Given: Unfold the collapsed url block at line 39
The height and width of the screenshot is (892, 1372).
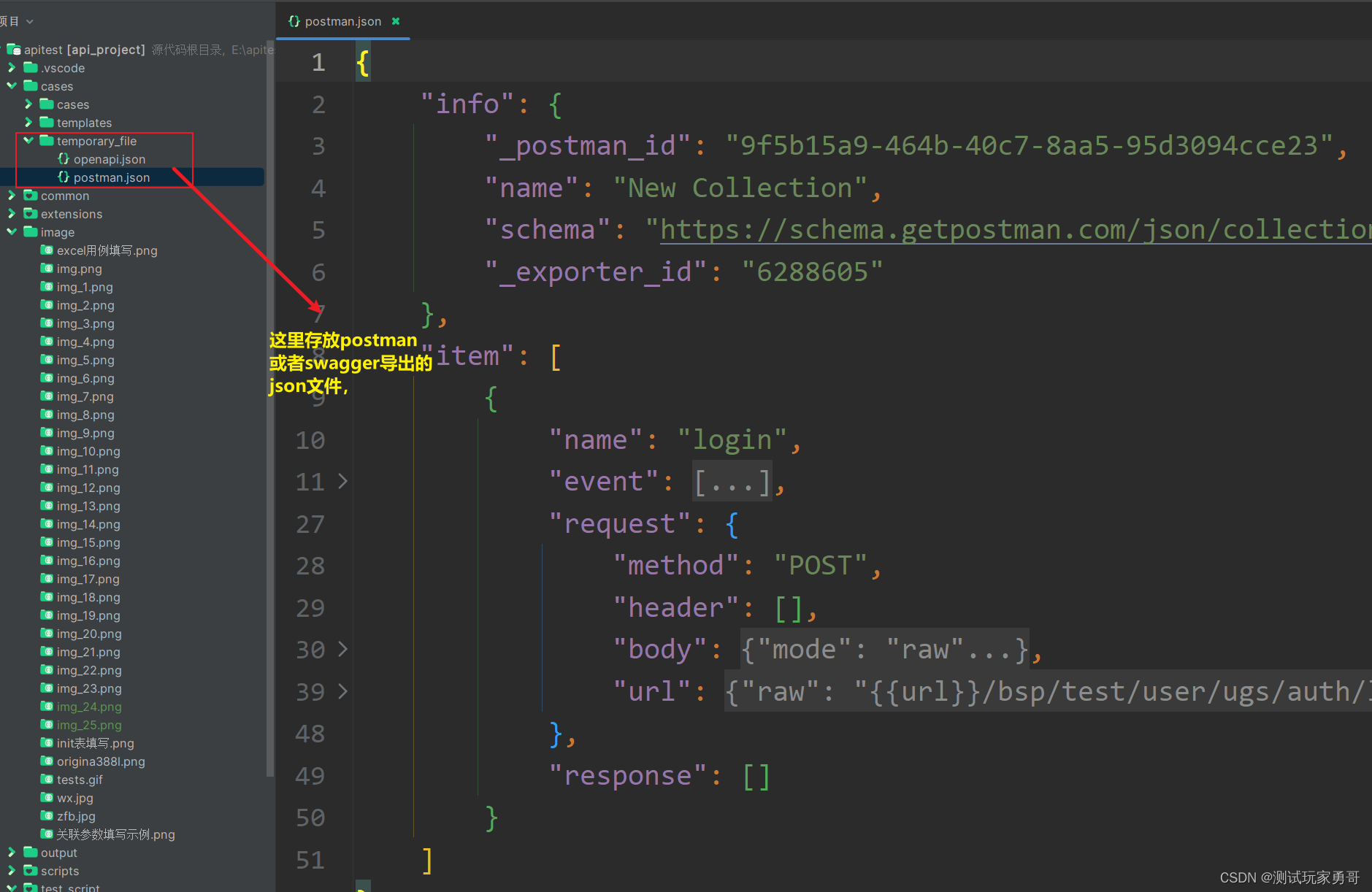Looking at the screenshot, I should (x=342, y=691).
